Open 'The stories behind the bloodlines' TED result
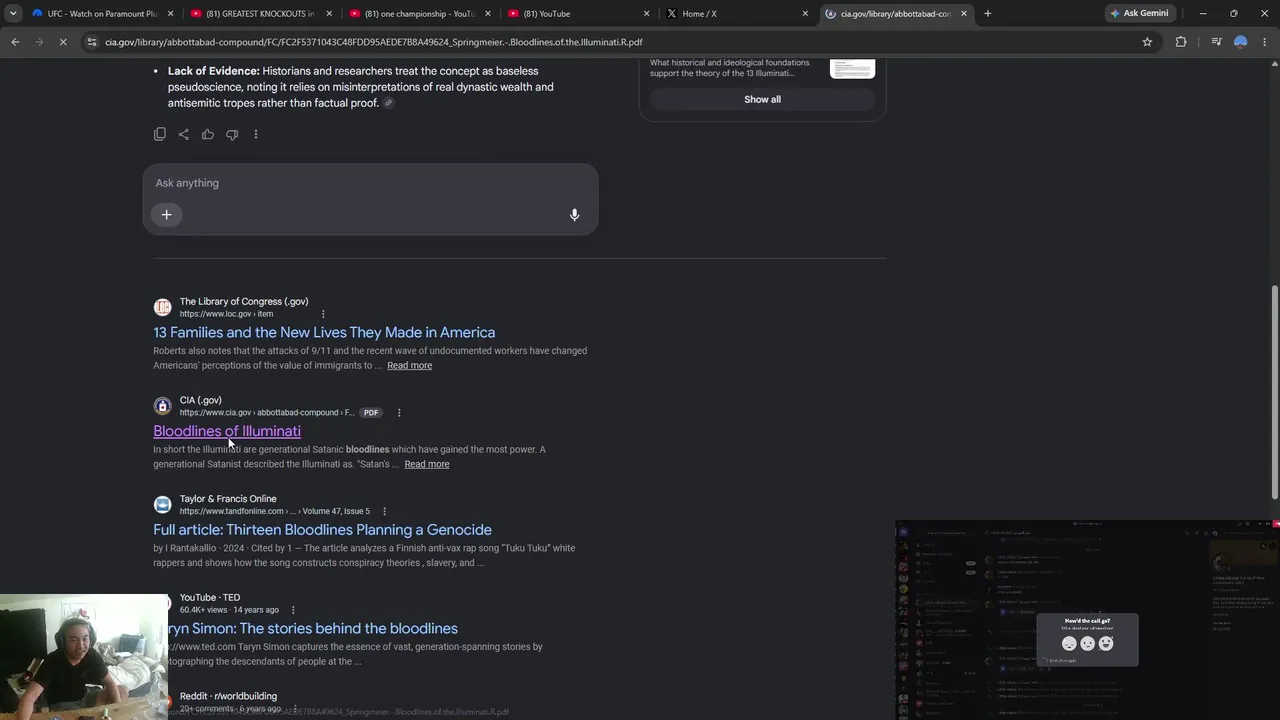 click(x=312, y=628)
